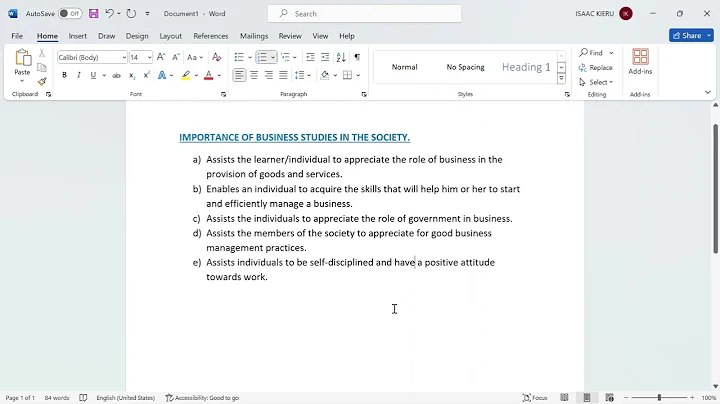Click the vertical scrollbar thumb
Viewport: 720px width, 404px height.
click(715, 188)
